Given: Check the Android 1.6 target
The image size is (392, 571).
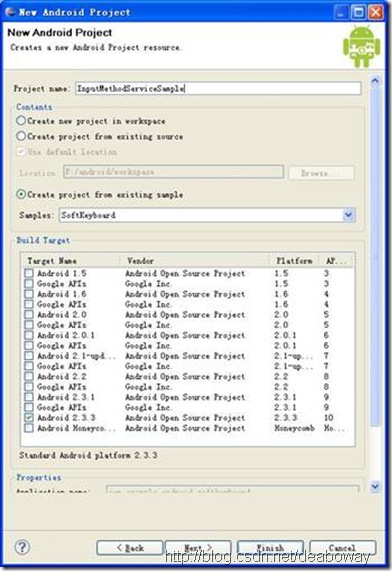Looking at the screenshot, I should pos(29,294).
